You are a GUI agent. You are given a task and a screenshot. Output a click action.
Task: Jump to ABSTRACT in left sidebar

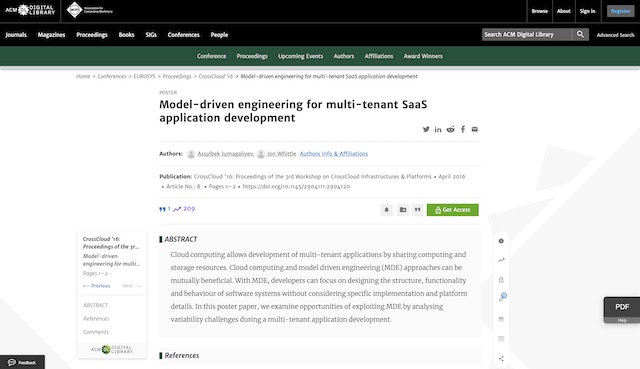96,305
